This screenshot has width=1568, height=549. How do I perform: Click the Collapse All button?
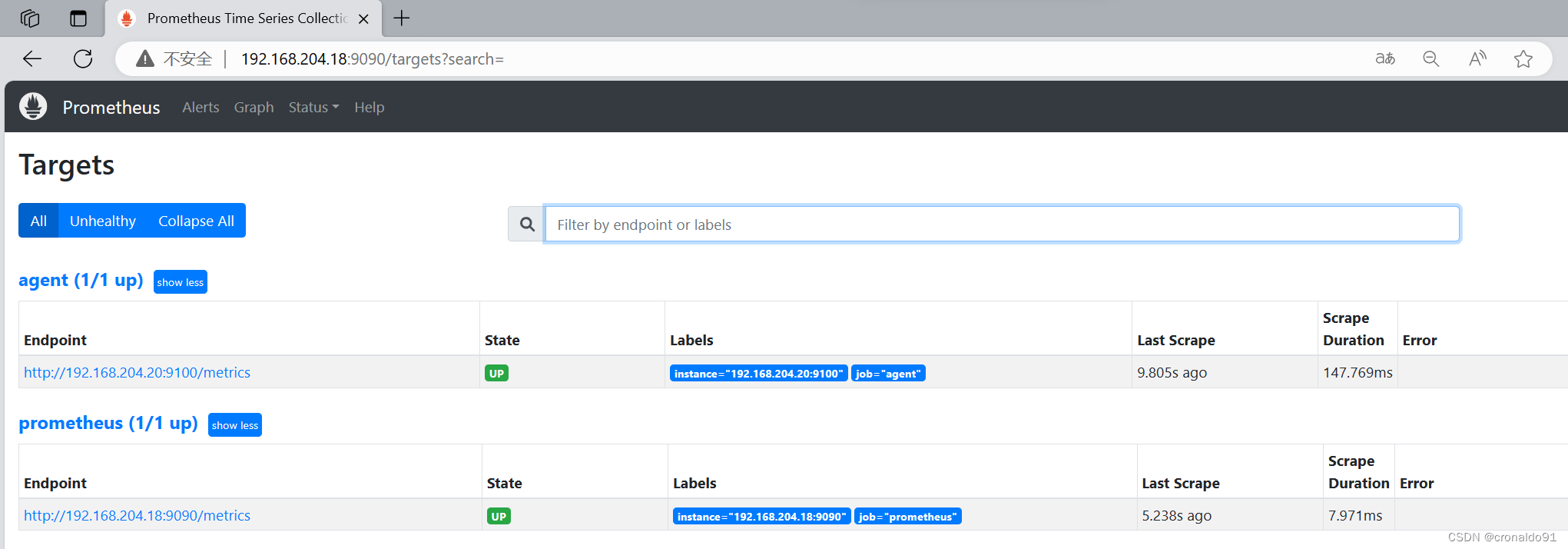coord(196,221)
